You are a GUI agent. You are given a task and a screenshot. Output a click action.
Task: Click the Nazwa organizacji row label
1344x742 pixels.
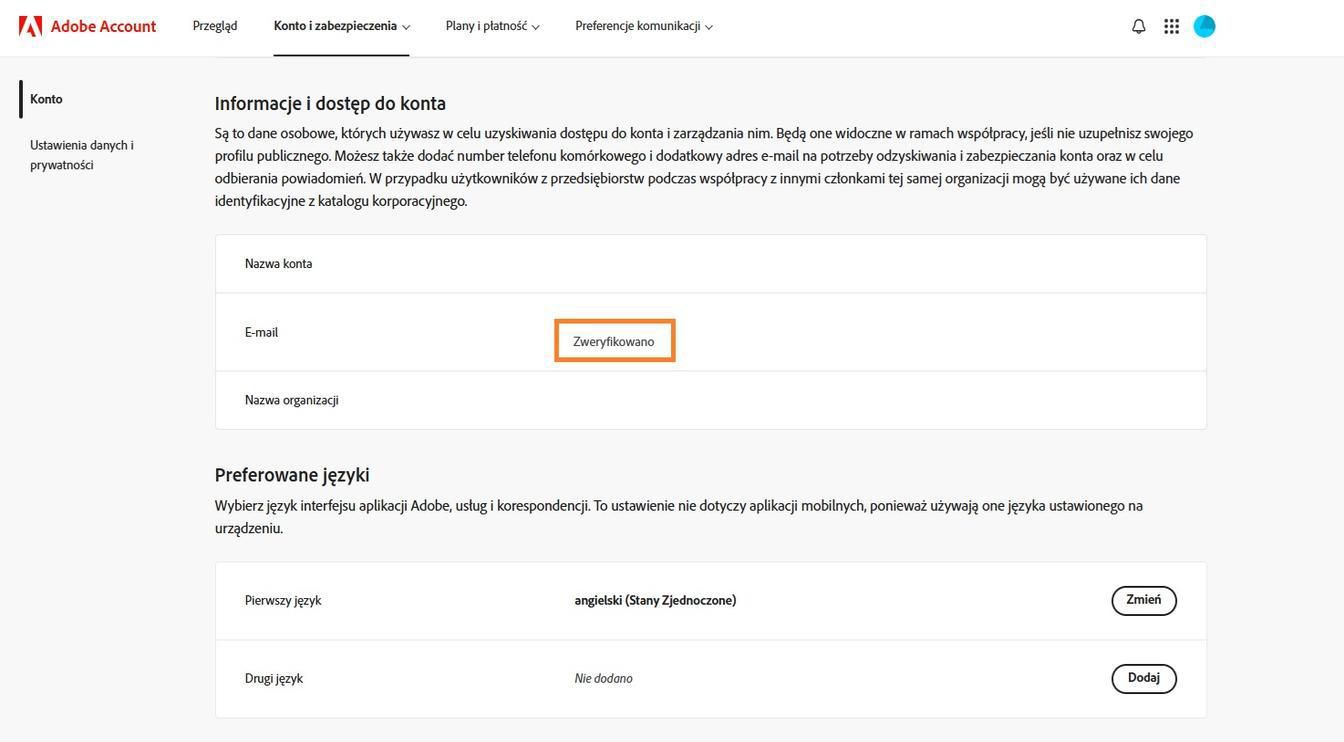coord(292,400)
